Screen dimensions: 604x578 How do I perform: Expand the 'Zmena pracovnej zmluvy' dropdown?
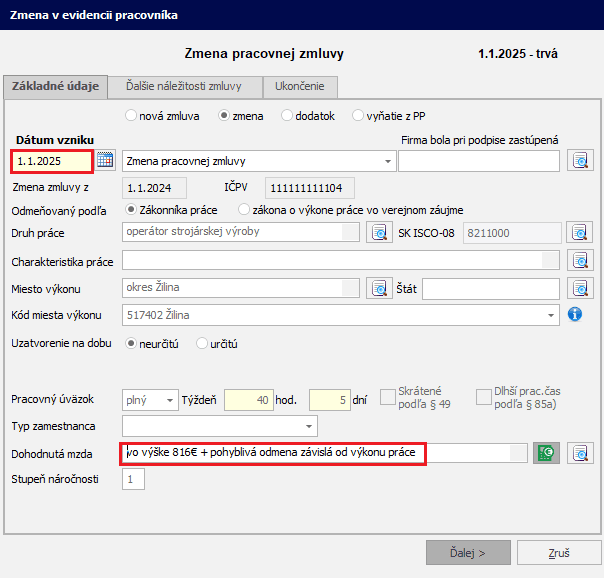click(x=388, y=161)
